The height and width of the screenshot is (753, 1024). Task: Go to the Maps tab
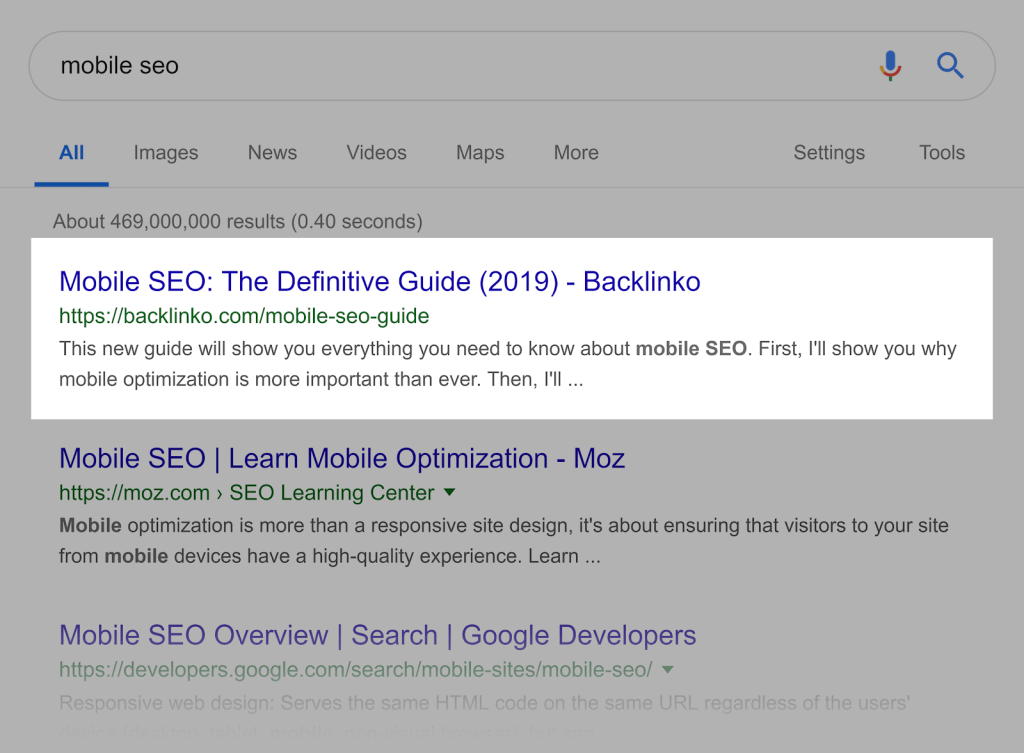click(480, 153)
